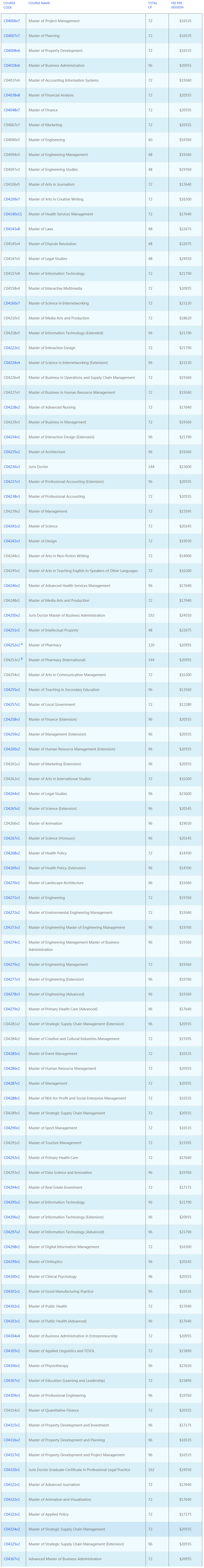Click course code C04258v3 link
Image resolution: width=204 pixels, height=1568 pixels.
11,719
